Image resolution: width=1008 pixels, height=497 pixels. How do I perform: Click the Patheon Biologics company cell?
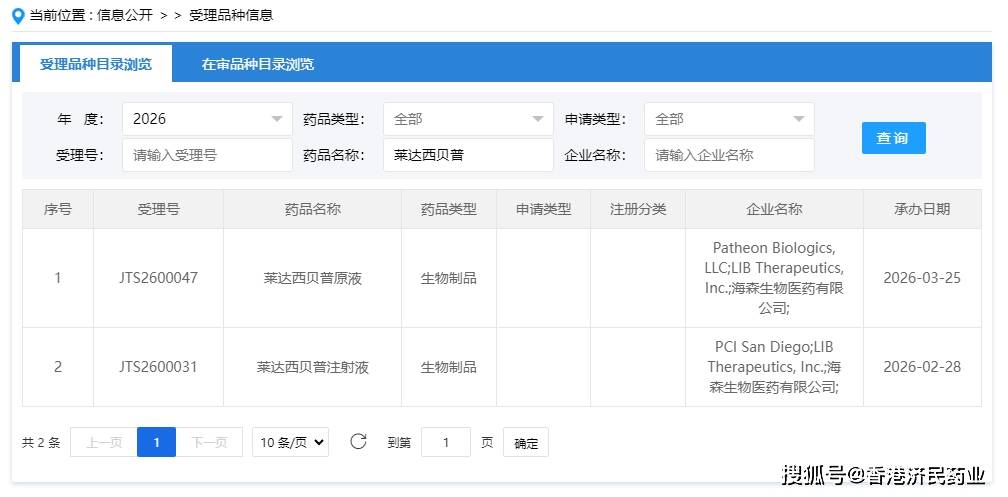(x=774, y=278)
